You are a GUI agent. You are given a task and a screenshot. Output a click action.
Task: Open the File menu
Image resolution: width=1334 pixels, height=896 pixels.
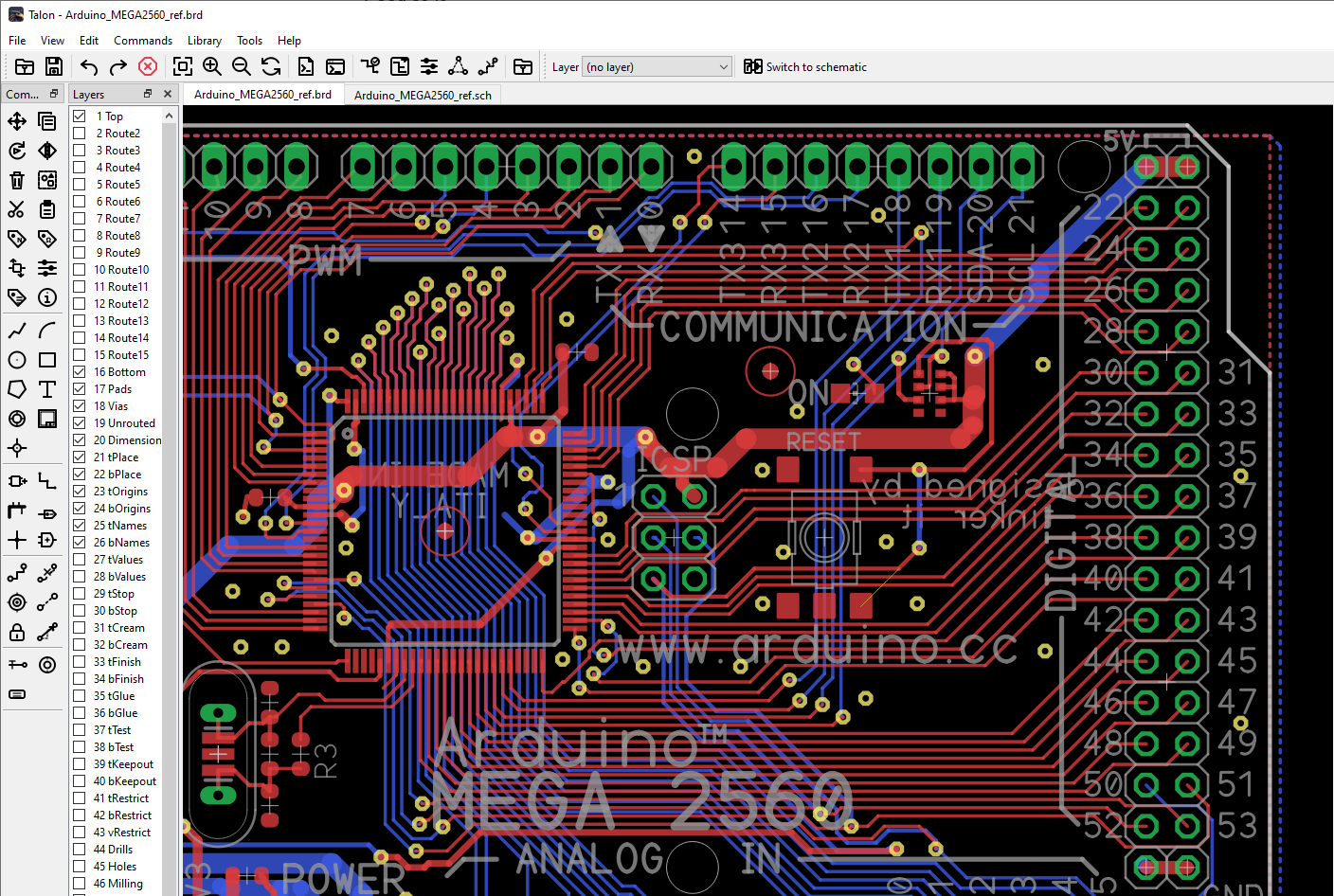click(x=17, y=41)
